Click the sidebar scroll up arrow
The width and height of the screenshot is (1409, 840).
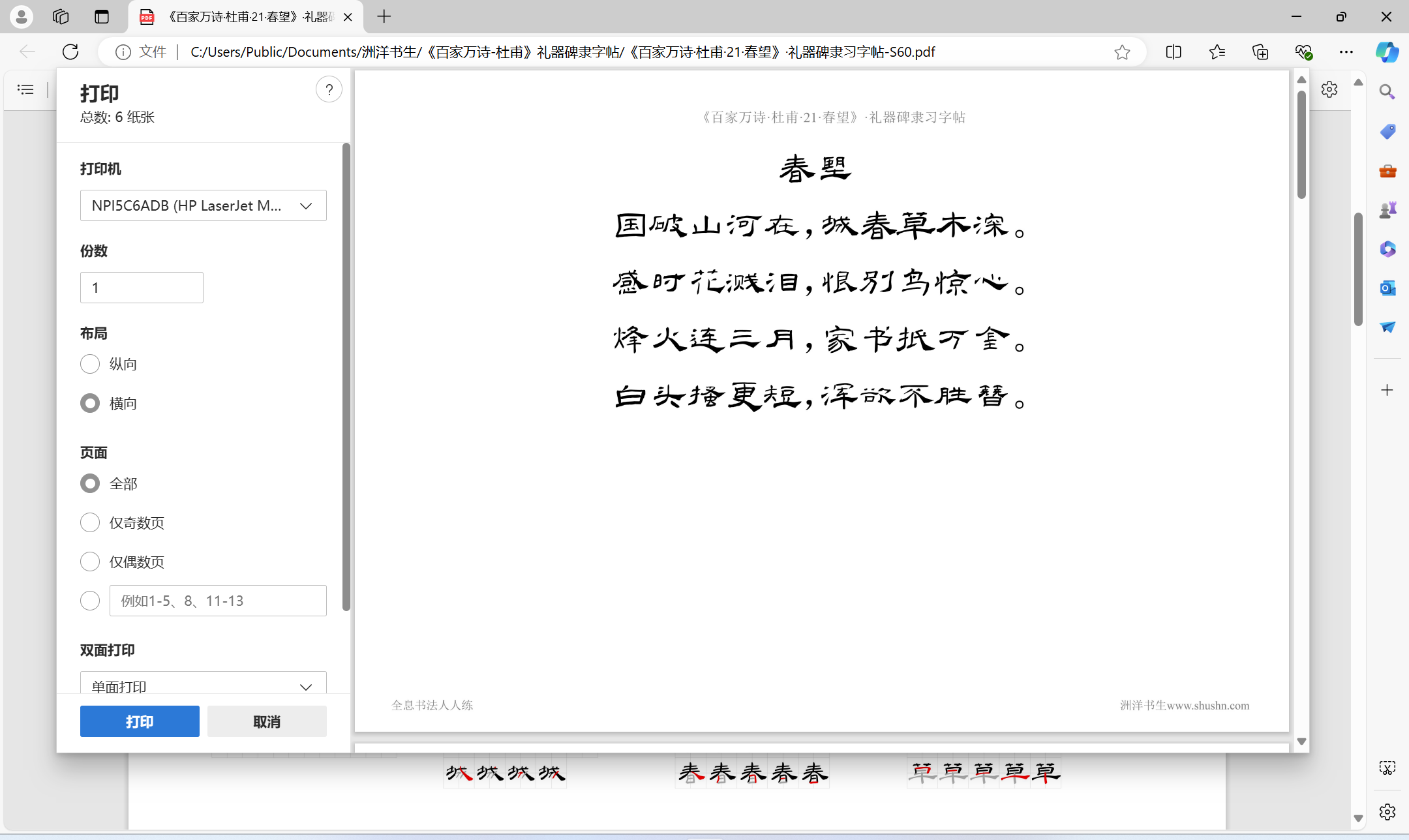coord(1358,82)
